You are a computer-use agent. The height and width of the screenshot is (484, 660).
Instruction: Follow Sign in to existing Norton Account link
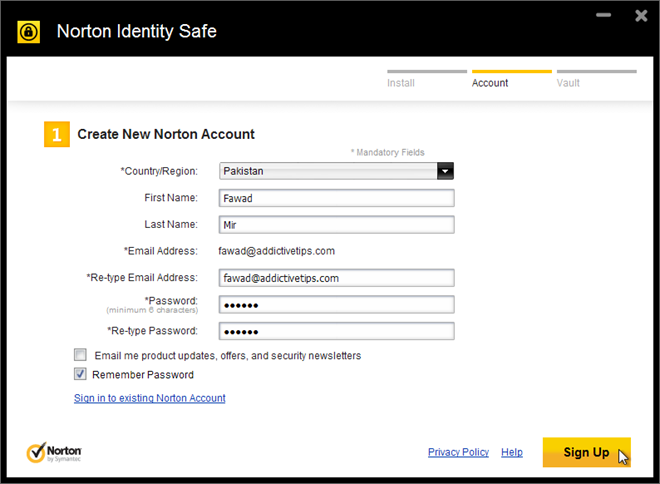[x=149, y=398]
